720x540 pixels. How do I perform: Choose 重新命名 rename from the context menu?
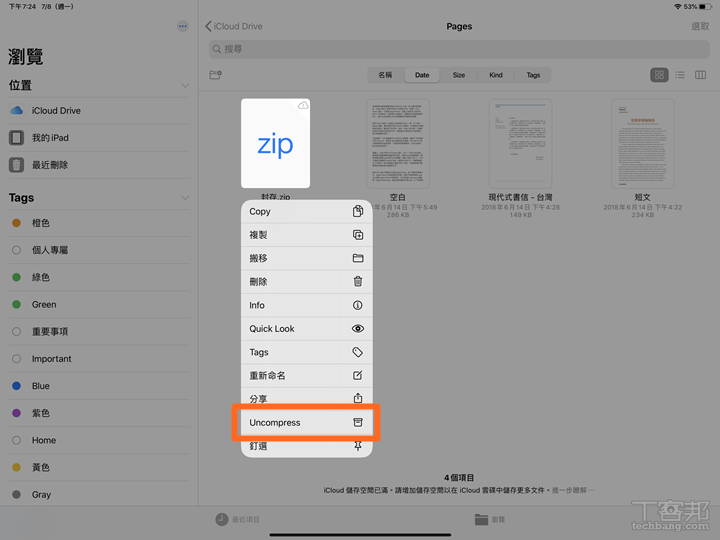click(x=307, y=376)
